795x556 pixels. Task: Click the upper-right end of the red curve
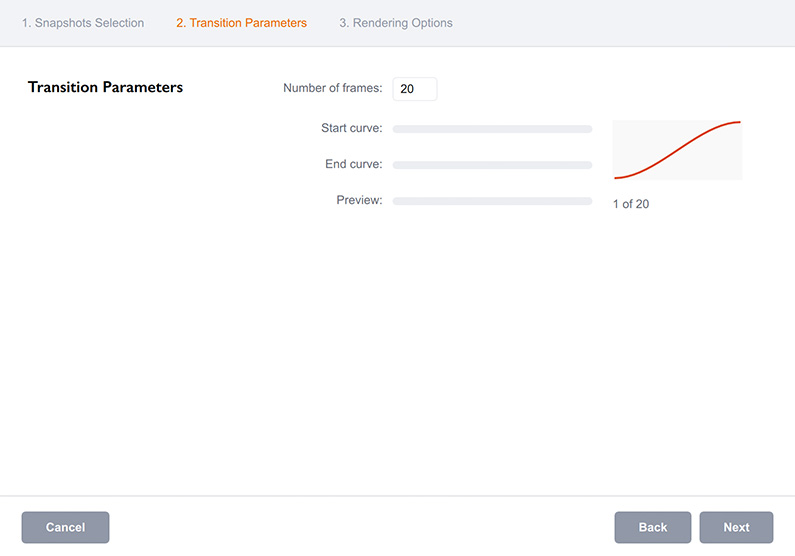(x=739, y=122)
